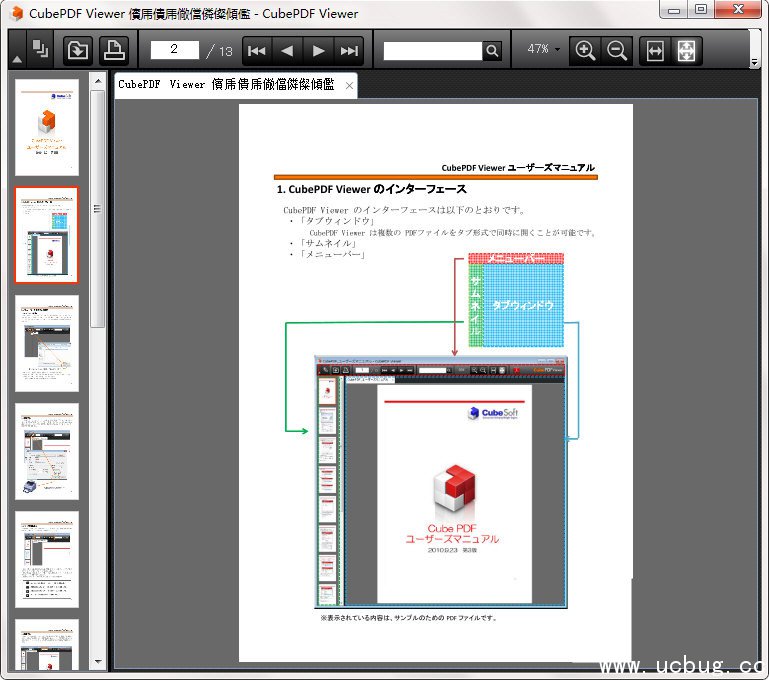This screenshot has width=769, height=681.
Task: Select the first page thumbnail
Action: (46, 128)
